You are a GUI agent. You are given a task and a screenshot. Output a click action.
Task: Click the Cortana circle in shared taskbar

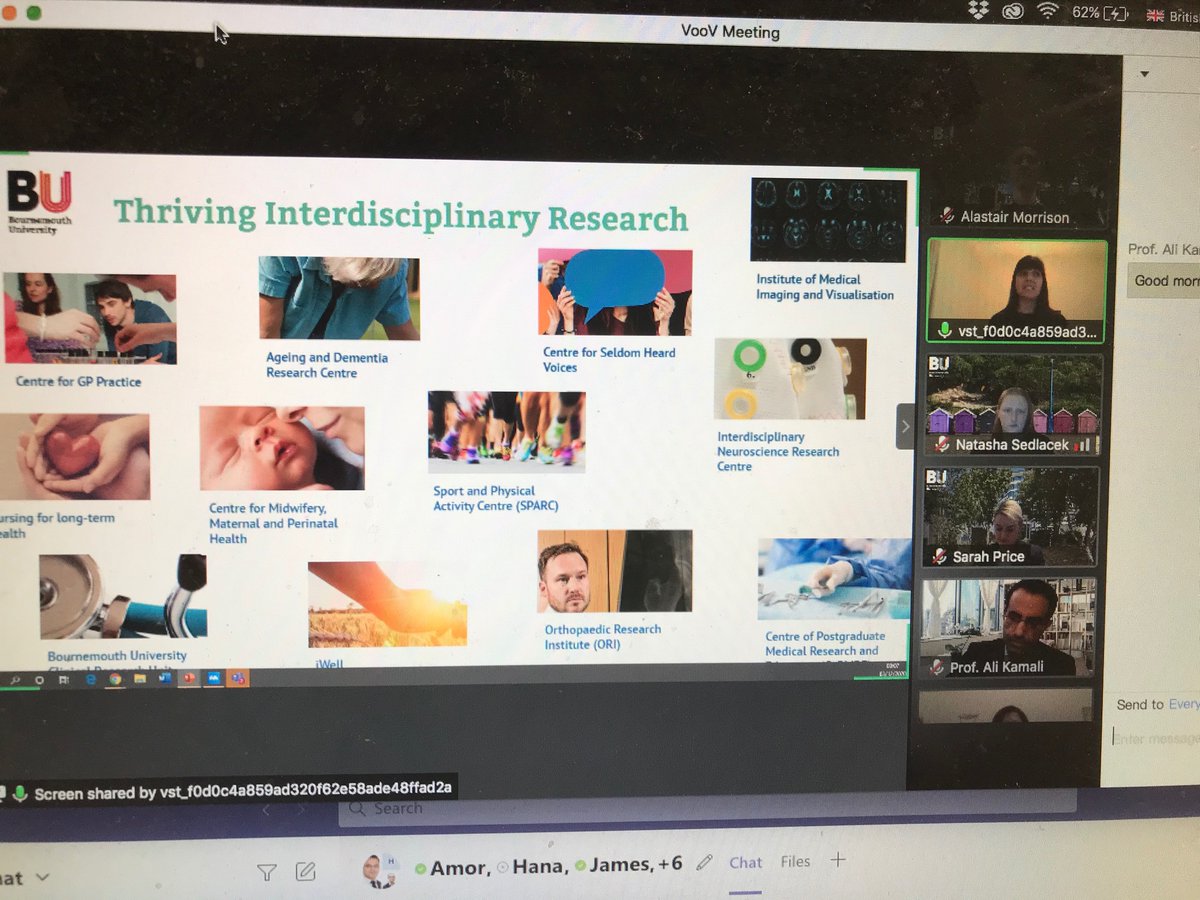pos(40,680)
